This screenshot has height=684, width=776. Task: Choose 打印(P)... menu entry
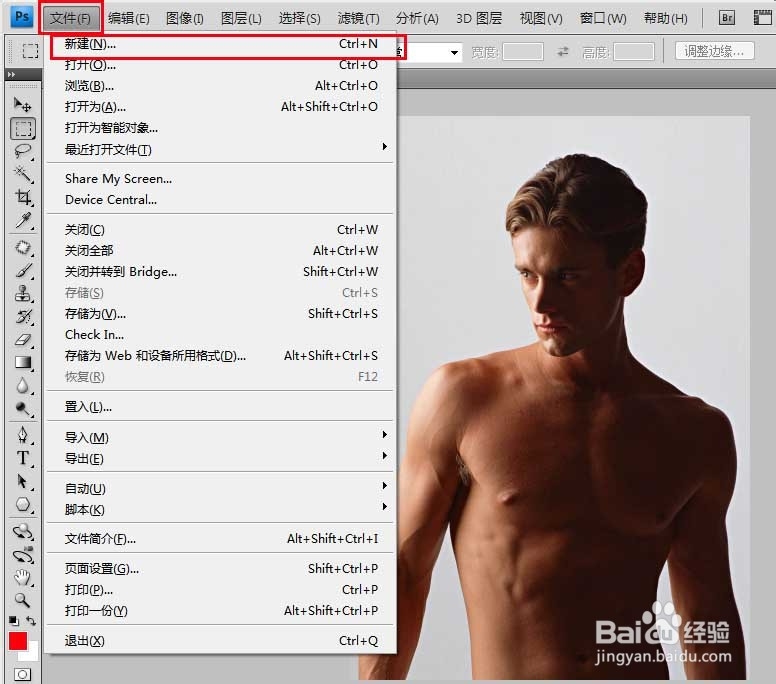point(221,589)
